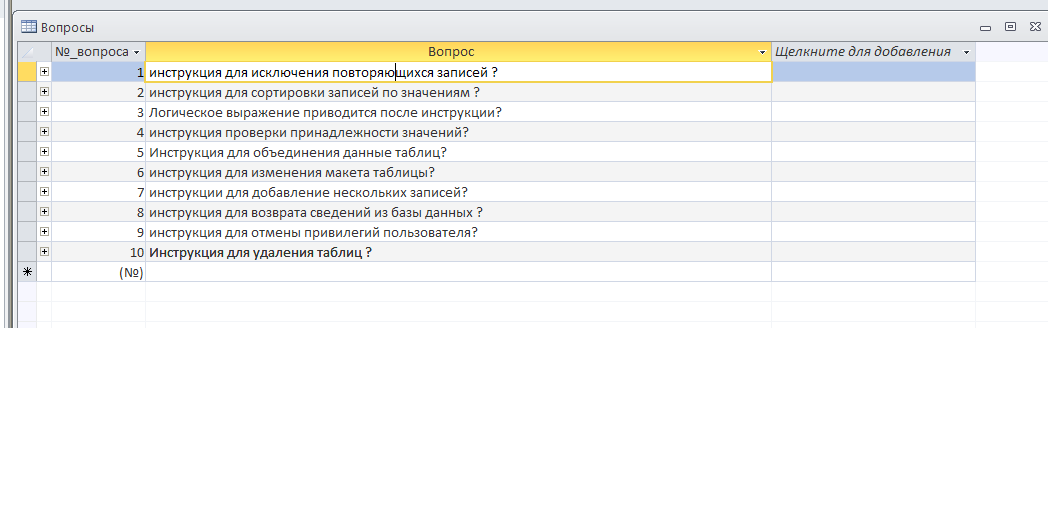This screenshot has width=1048, height=512.
Task: Expand subdatasheet for question 4
Action: click(44, 132)
